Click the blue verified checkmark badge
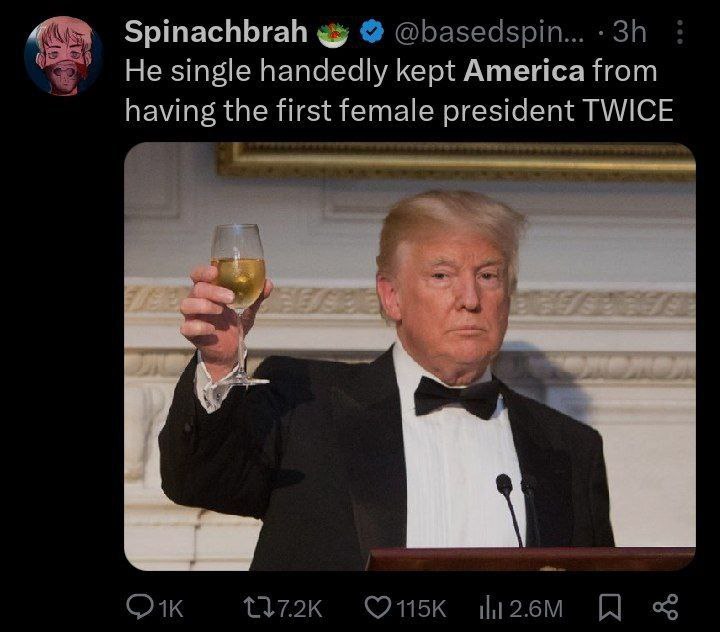 click(x=371, y=32)
